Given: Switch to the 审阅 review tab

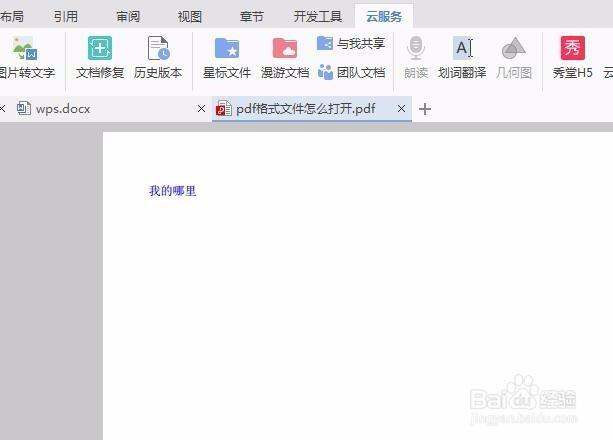Looking at the screenshot, I should (128, 16).
